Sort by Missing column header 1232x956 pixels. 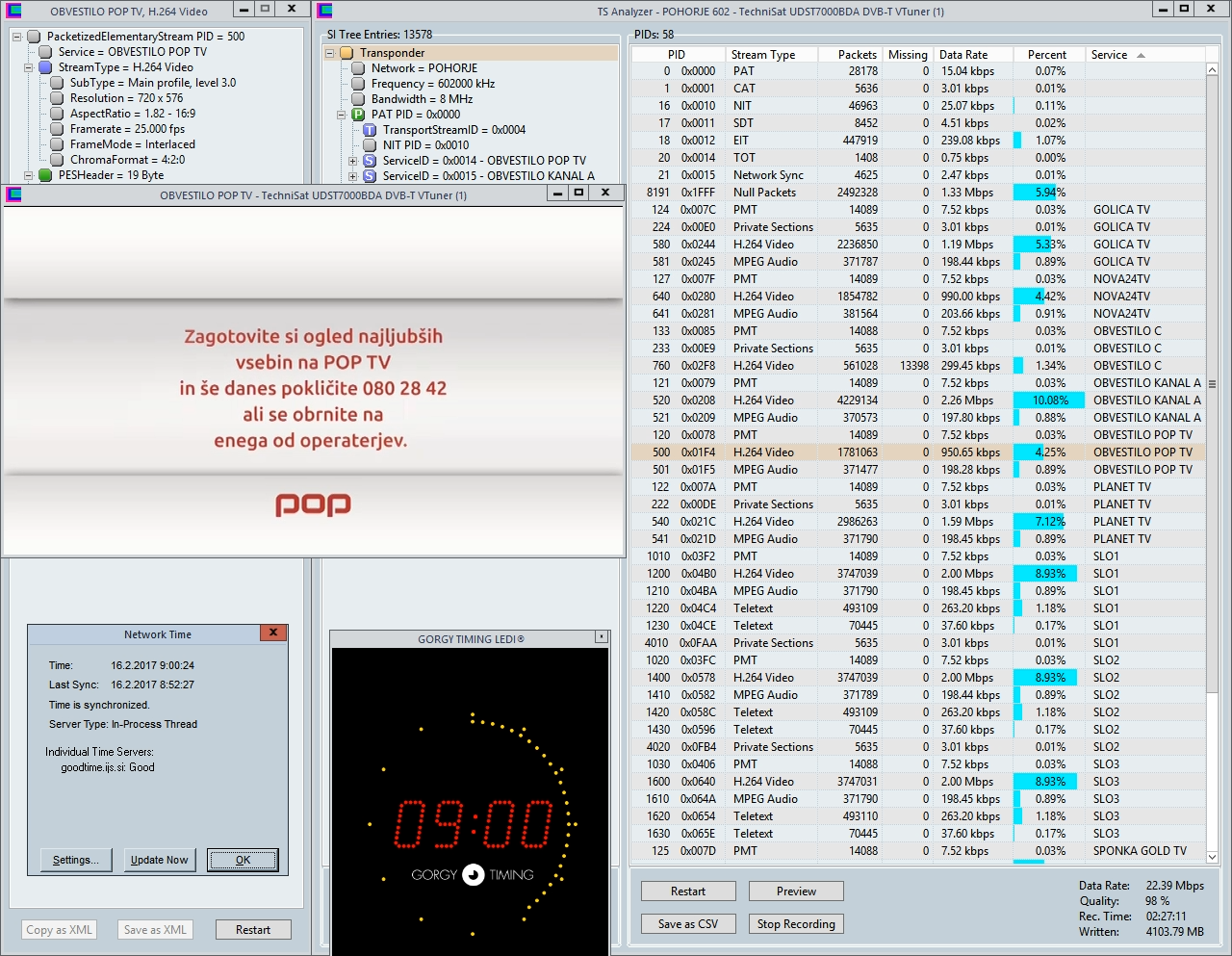(907, 55)
